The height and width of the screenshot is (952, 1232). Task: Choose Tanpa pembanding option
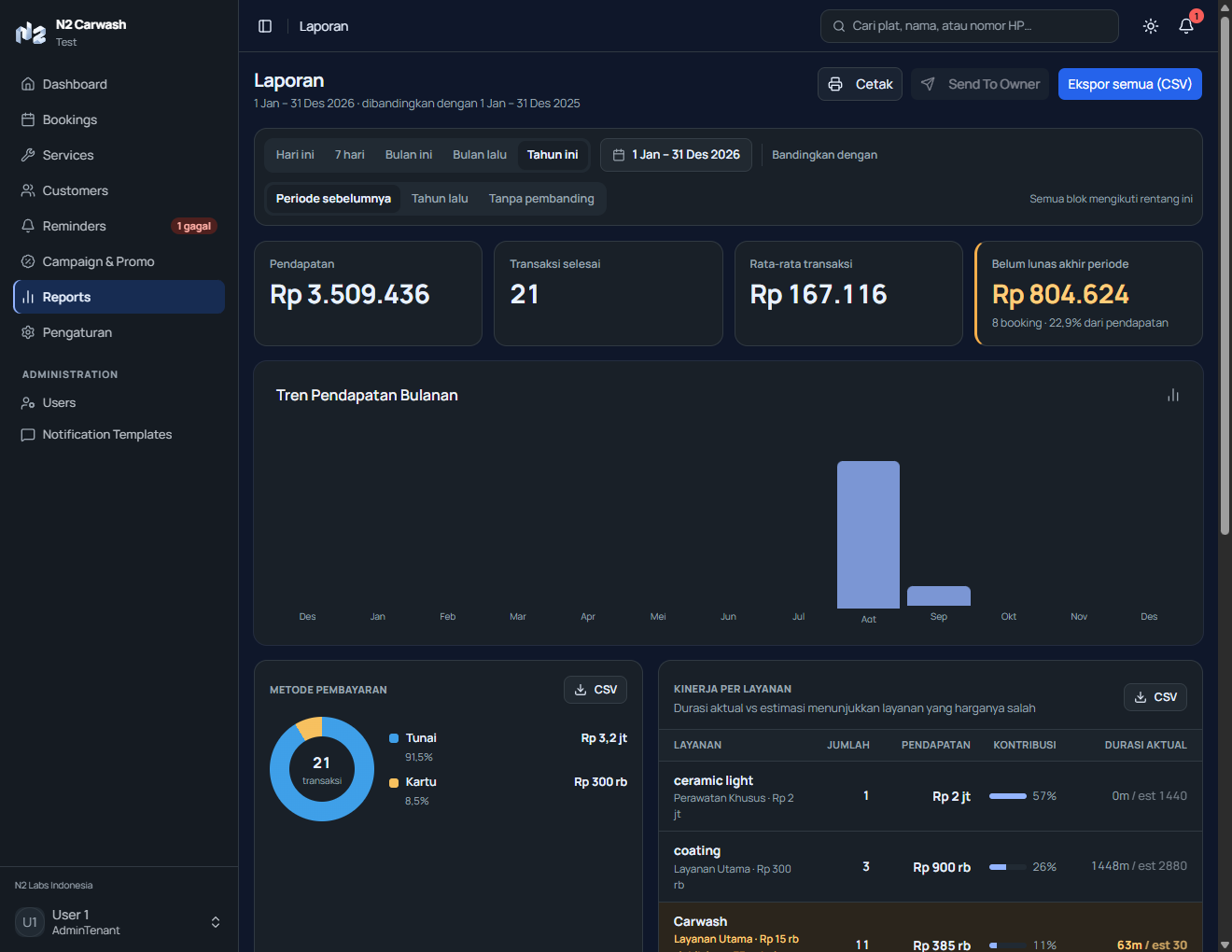point(541,199)
